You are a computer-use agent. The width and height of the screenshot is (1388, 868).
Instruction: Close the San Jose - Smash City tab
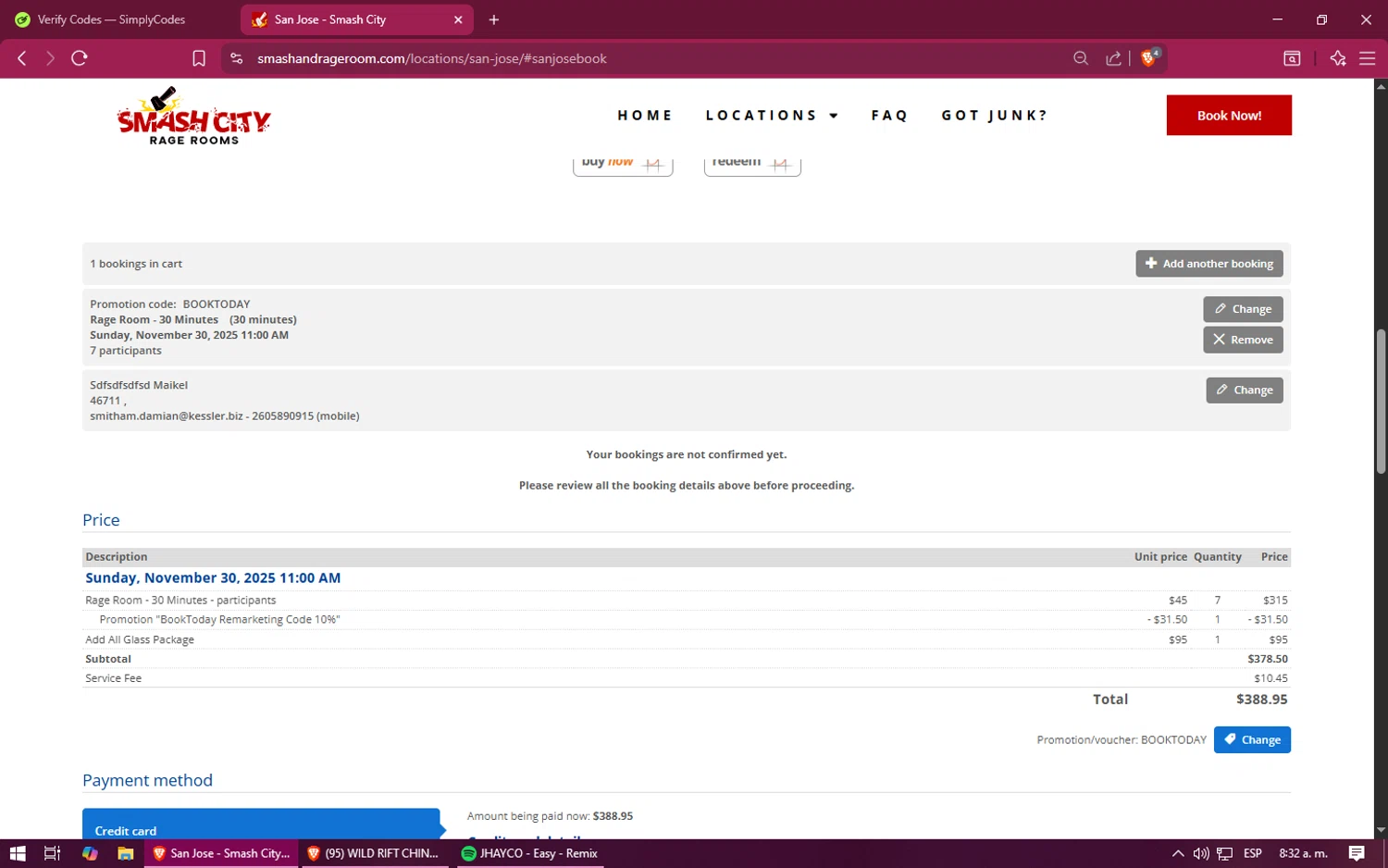458,19
